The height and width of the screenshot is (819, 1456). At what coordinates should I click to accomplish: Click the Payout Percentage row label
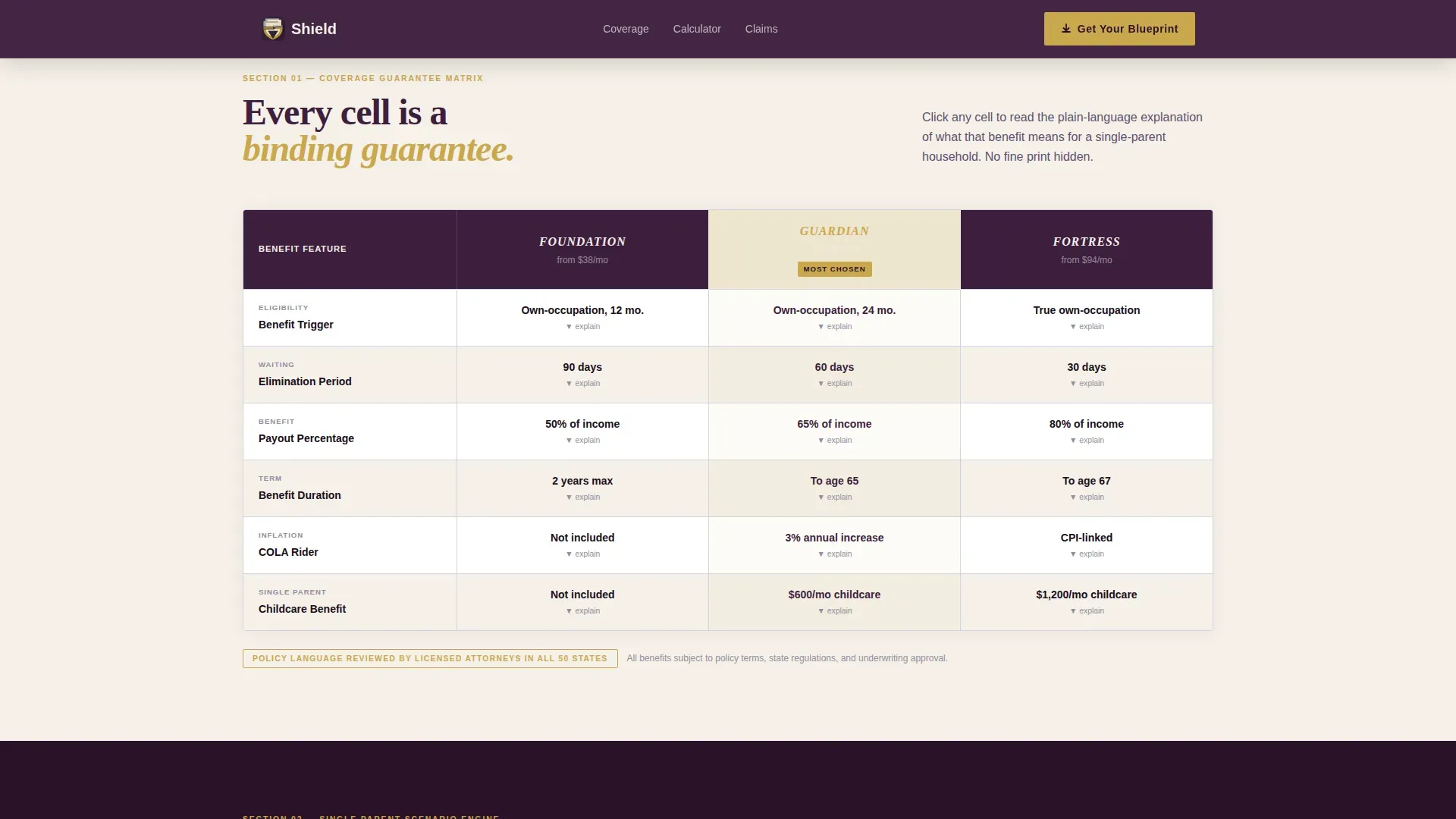click(306, 438)
